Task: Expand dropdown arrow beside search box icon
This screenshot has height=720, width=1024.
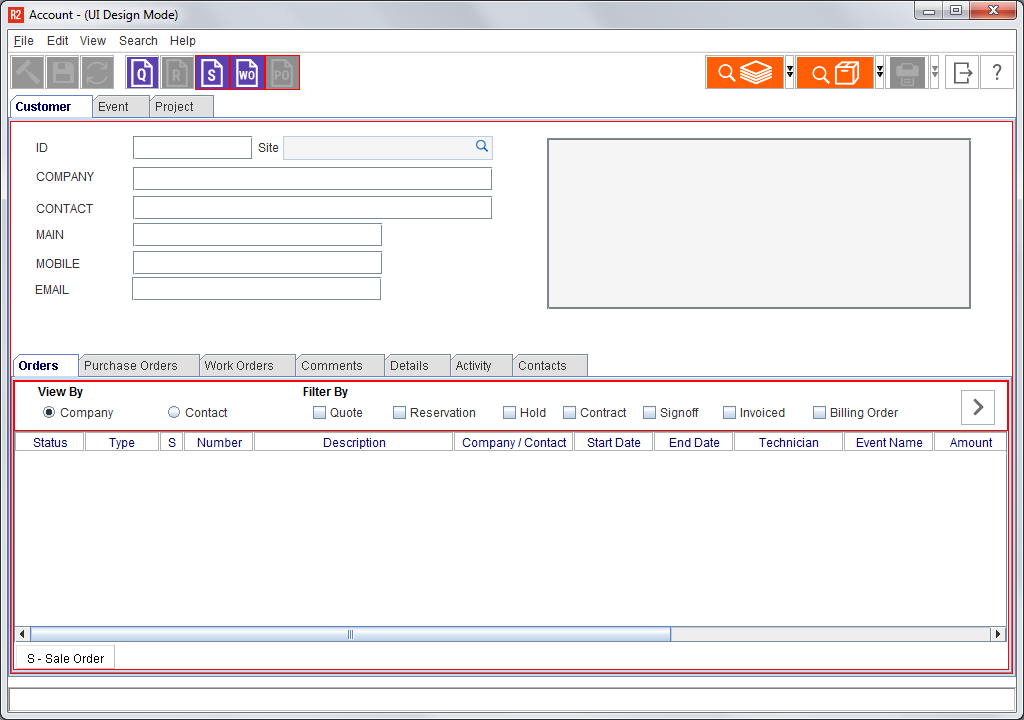Action: (x=880, y=73)
